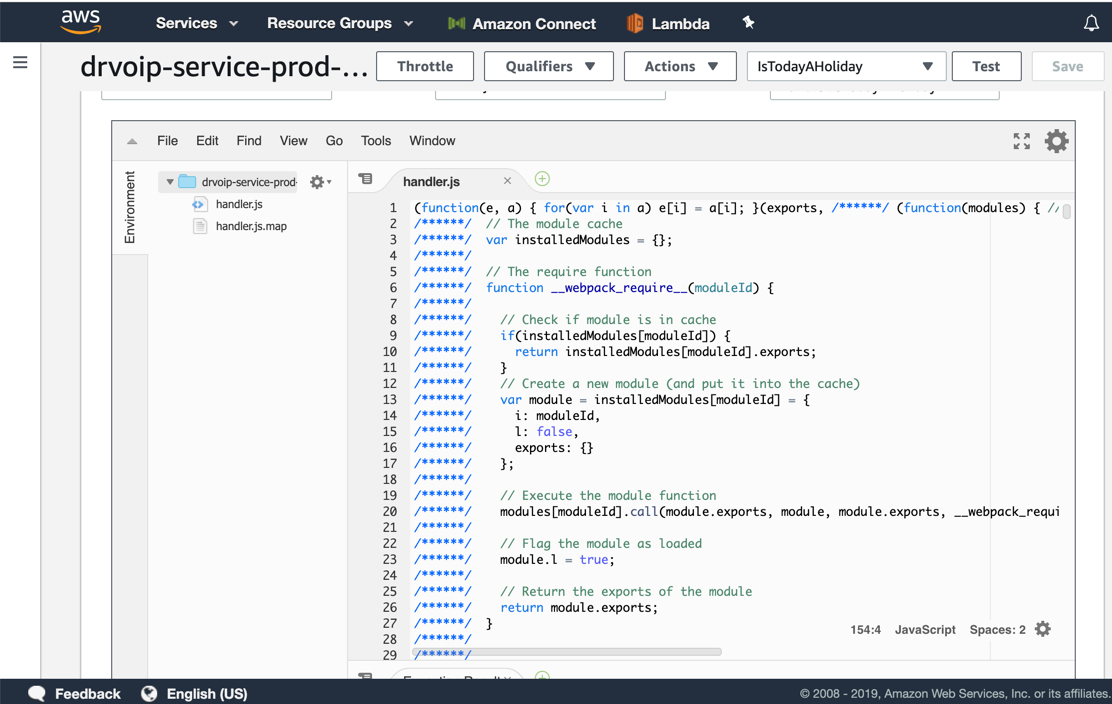Open handler.js.map in the file tree
The width and height of the screenshot is (1112, 704).
pos(251,226)
